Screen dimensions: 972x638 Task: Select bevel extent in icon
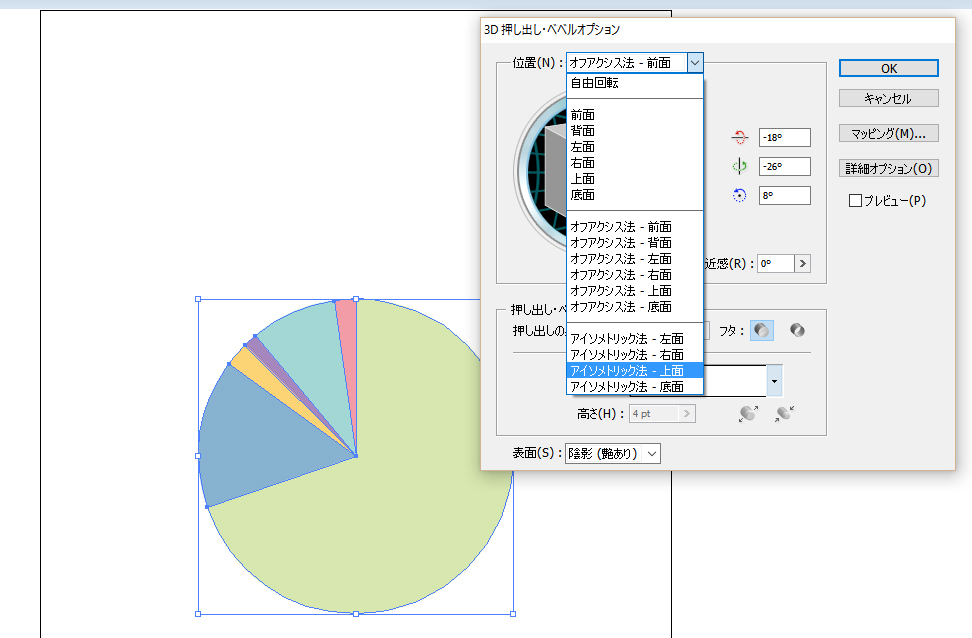point(783,413)
